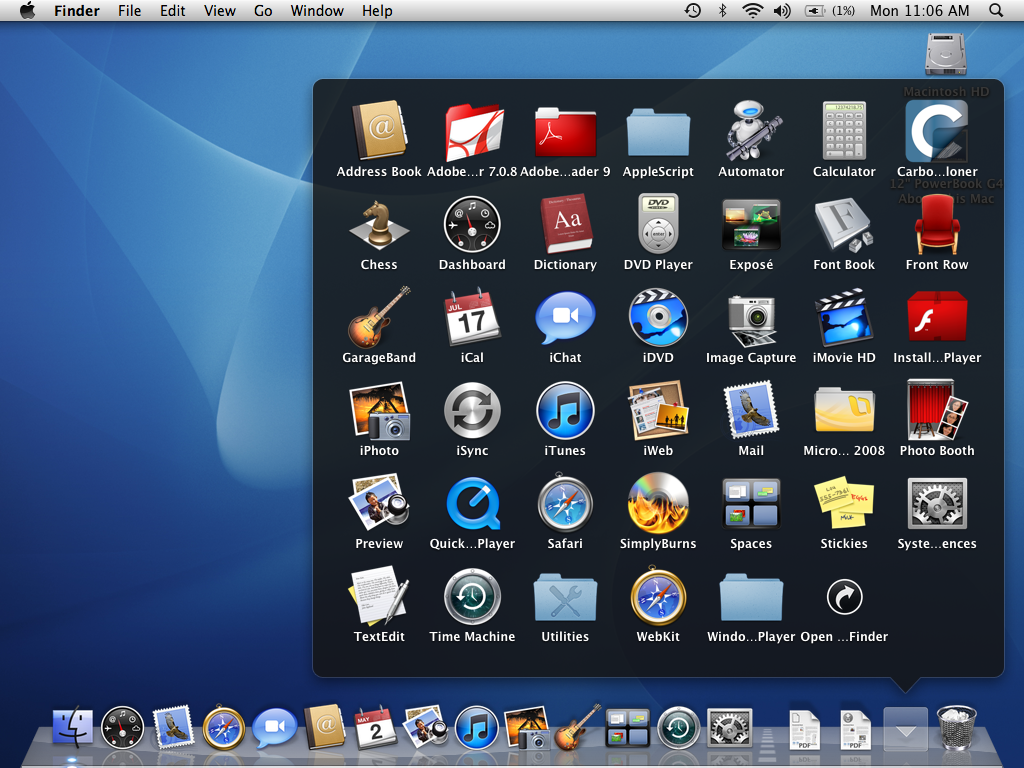This screenshot has height=768, width=1024.
Task: Open the View menu
Action: (x=219, y=10)
